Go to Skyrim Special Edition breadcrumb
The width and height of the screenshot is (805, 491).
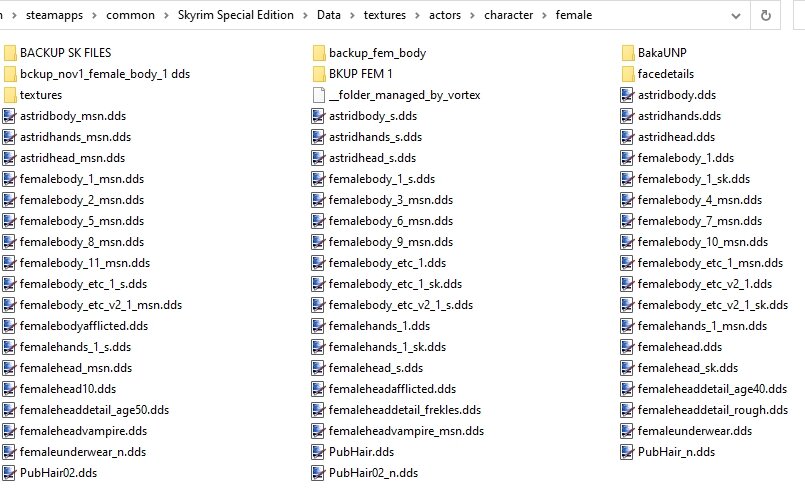tap(236, 15)
